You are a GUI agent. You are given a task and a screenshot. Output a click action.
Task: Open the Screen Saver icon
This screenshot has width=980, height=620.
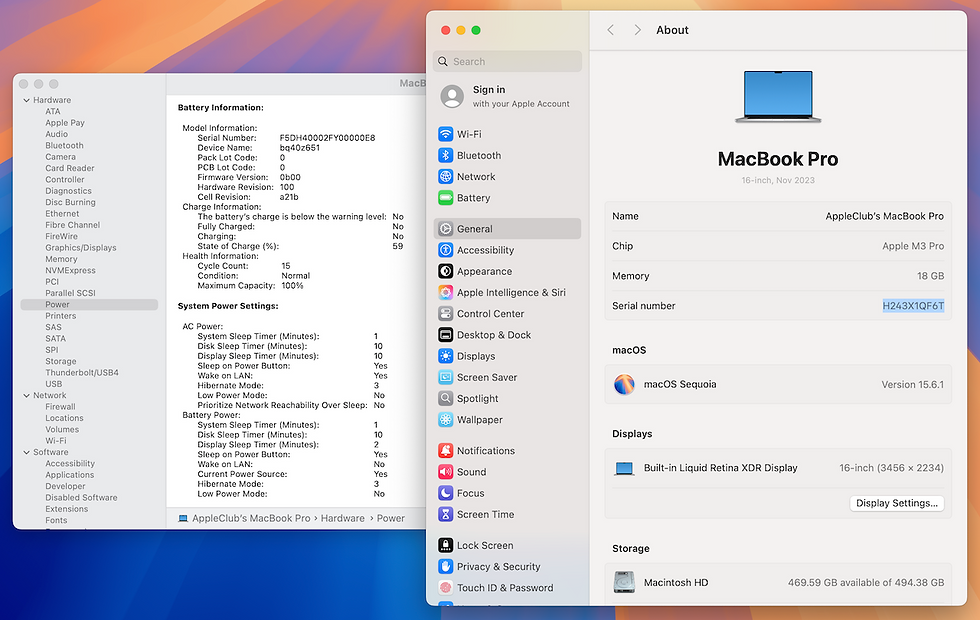pos(445,378)
